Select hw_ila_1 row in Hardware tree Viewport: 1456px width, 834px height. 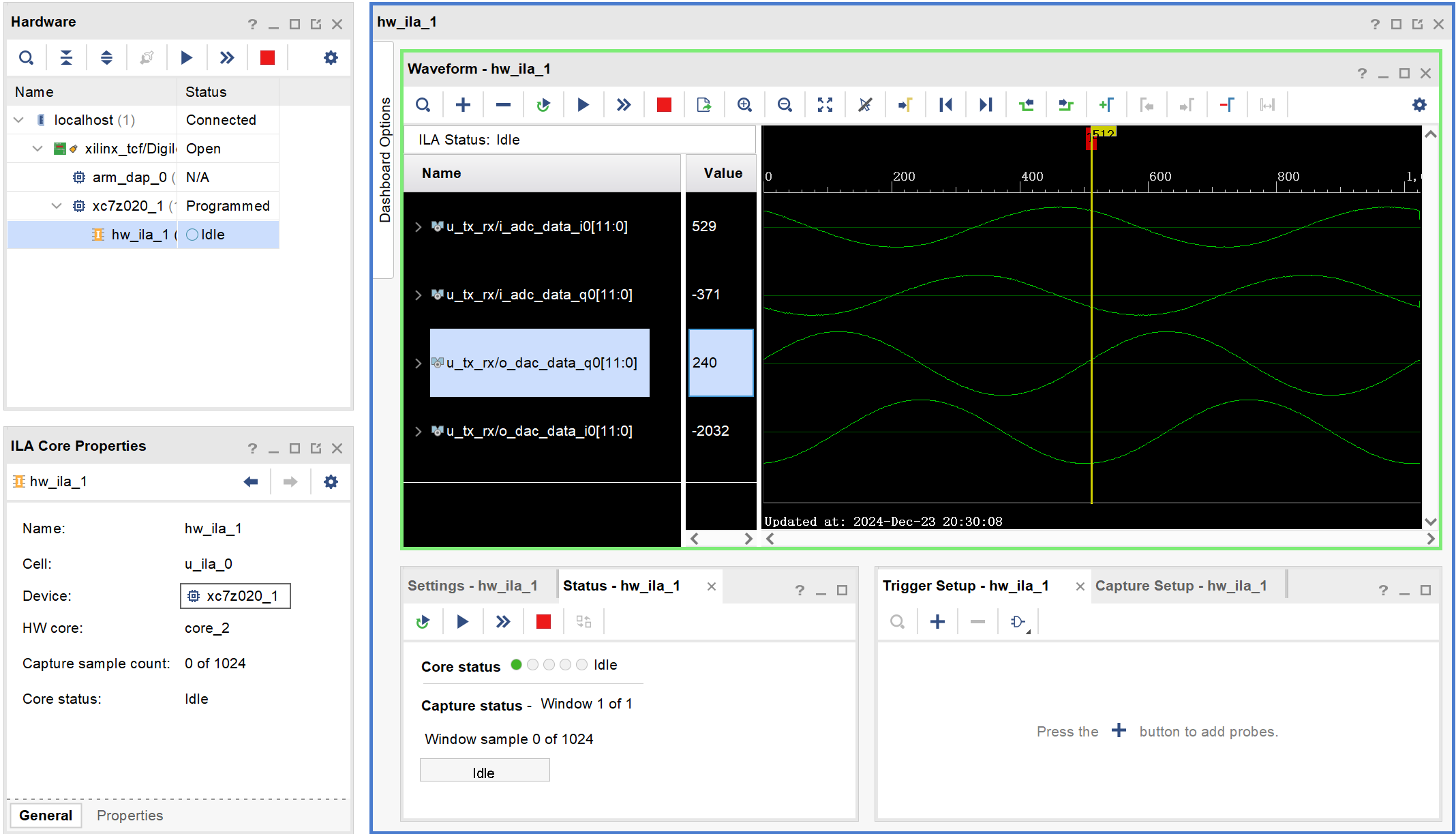tap(143, 235)
